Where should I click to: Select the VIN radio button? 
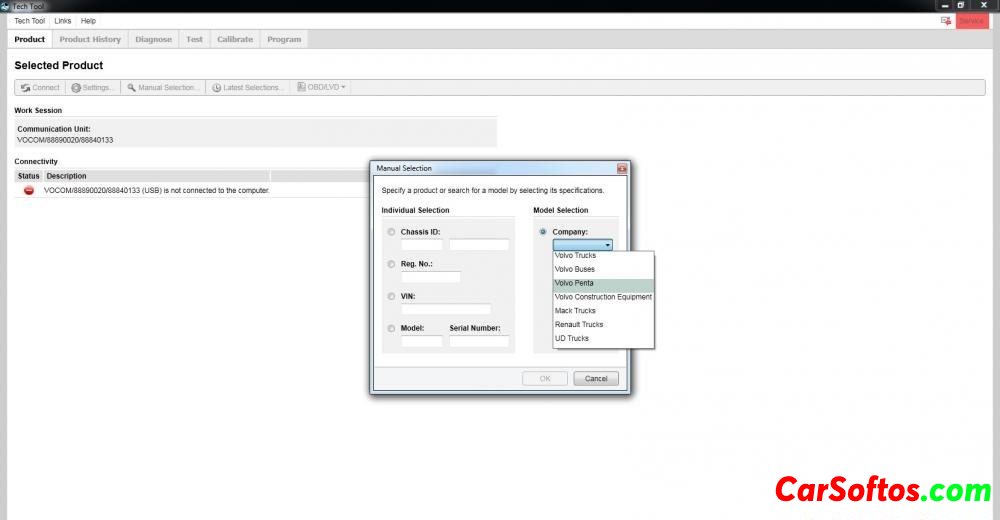(x=391, y=297)
